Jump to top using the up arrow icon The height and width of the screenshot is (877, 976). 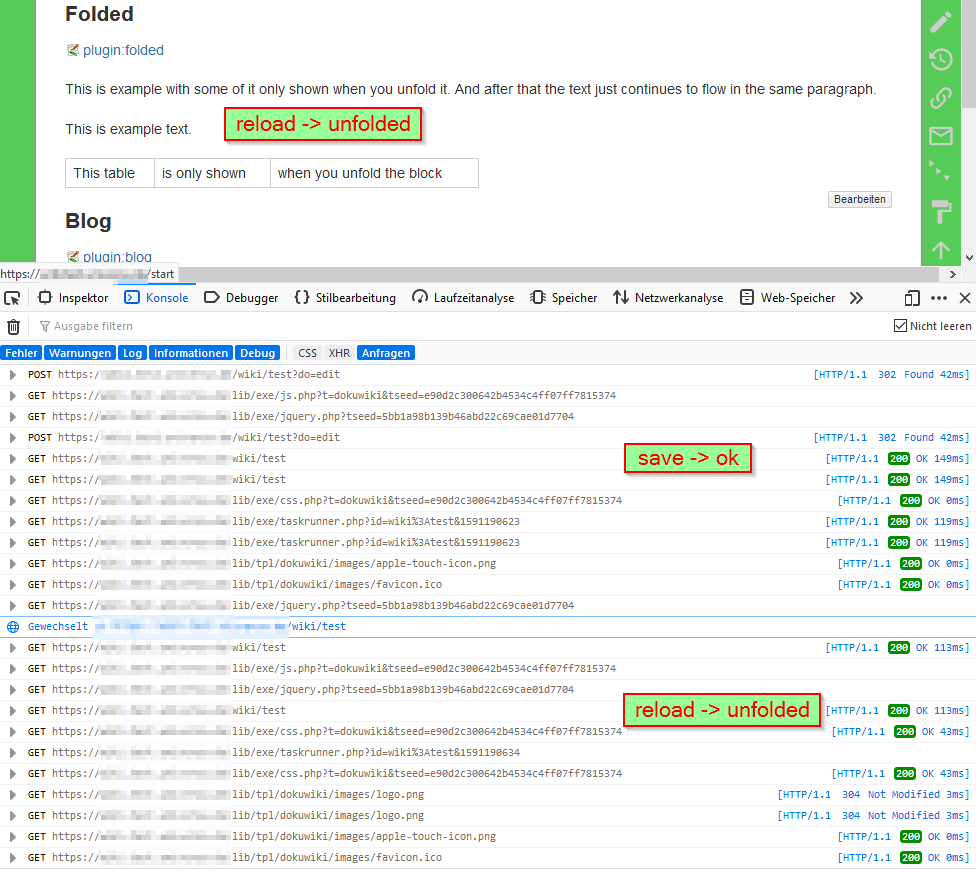(940, 250)
